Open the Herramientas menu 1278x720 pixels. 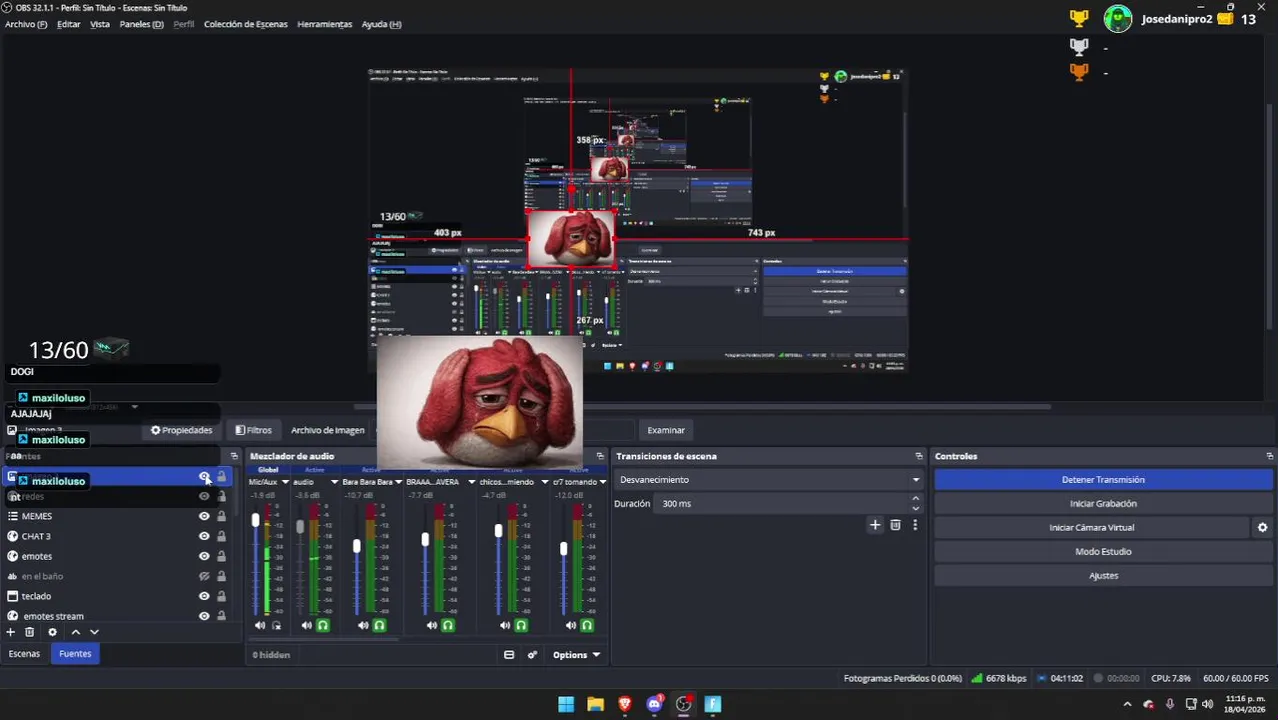pos(324,24)
